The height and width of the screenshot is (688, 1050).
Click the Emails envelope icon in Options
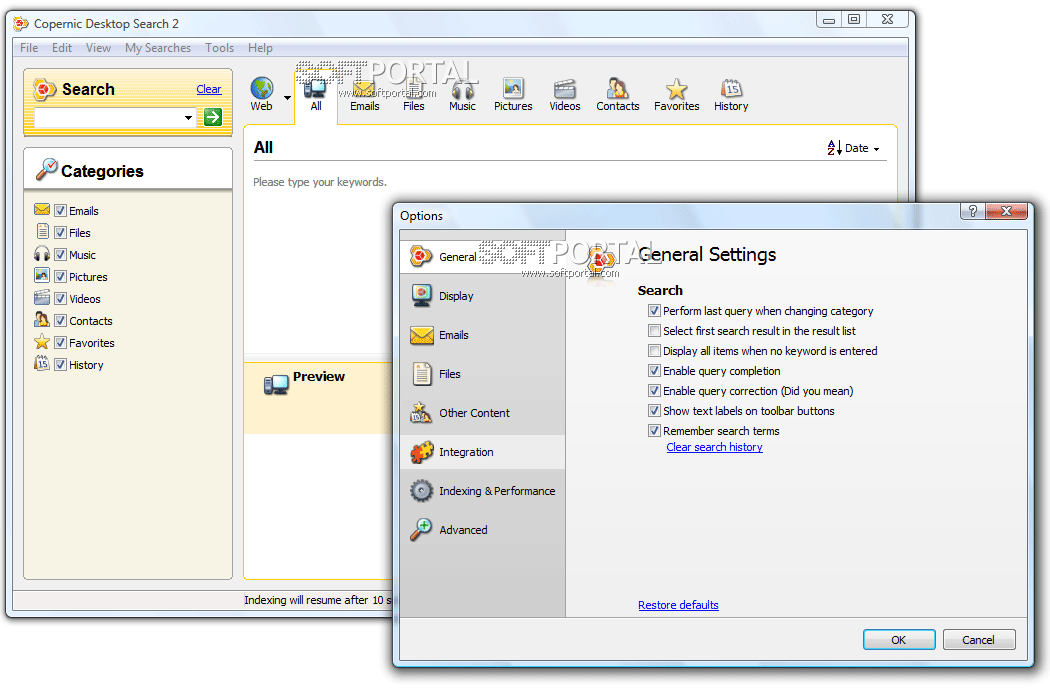tap(422, 334)
